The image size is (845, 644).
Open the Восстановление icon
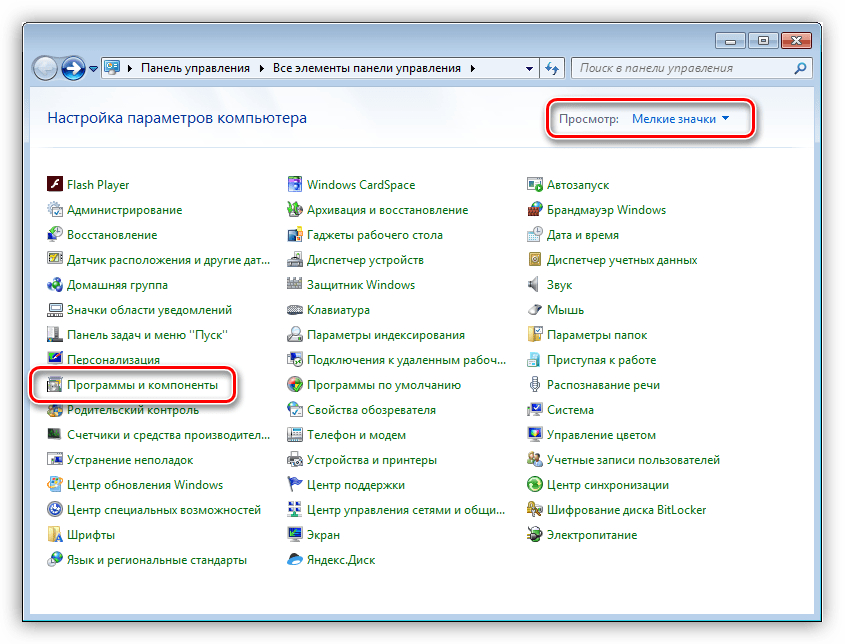point(55,234)
